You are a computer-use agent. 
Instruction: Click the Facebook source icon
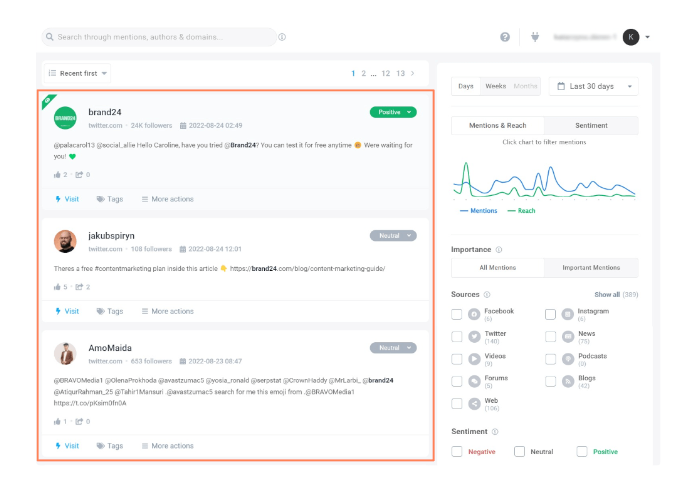coord(474,314)
